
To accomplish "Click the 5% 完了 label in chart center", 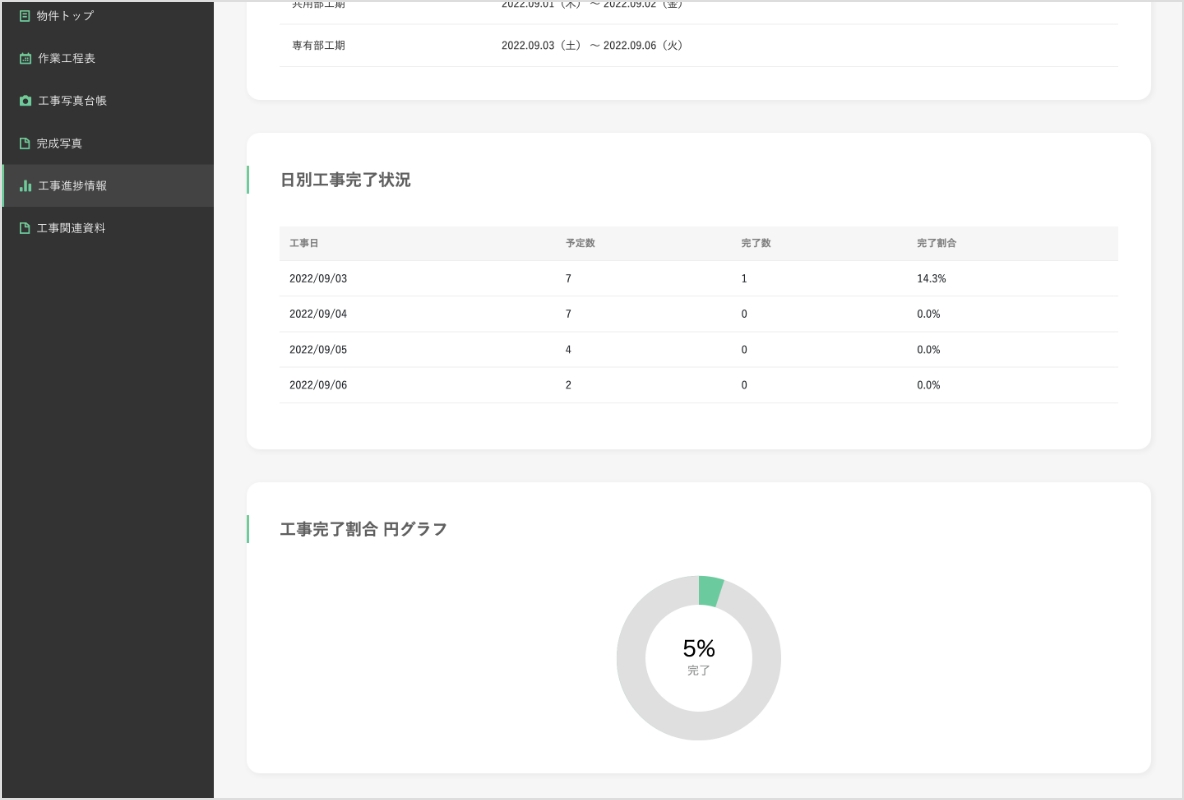I will 699,657.
